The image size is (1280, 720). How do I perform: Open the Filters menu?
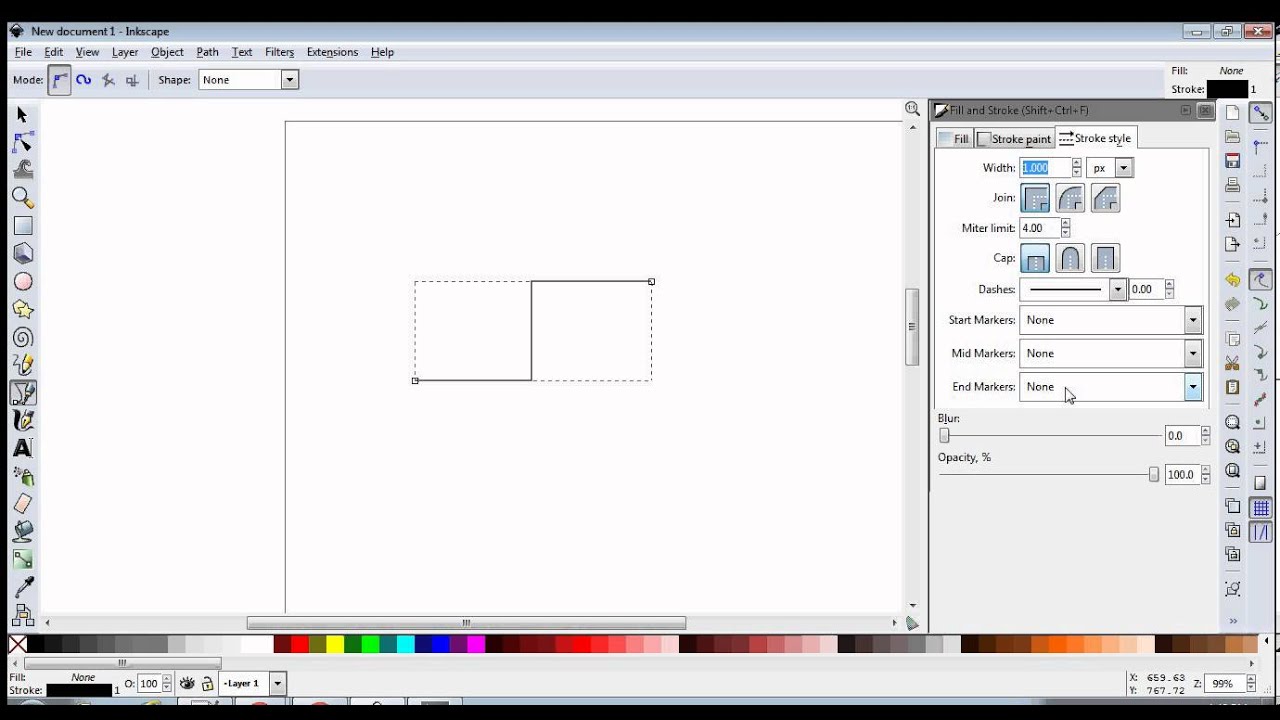[279, 52]
